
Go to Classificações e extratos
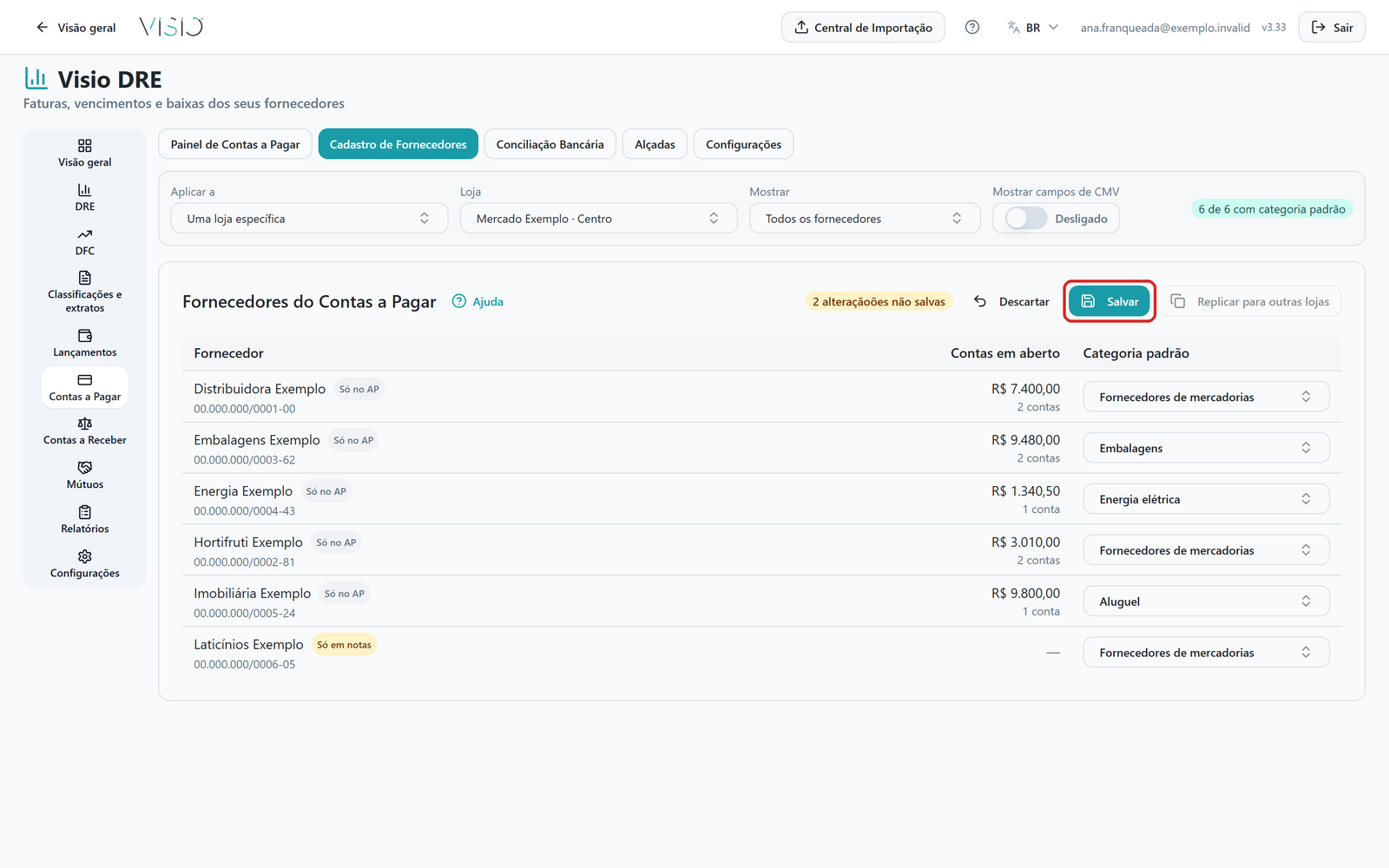tap(85, 292)
